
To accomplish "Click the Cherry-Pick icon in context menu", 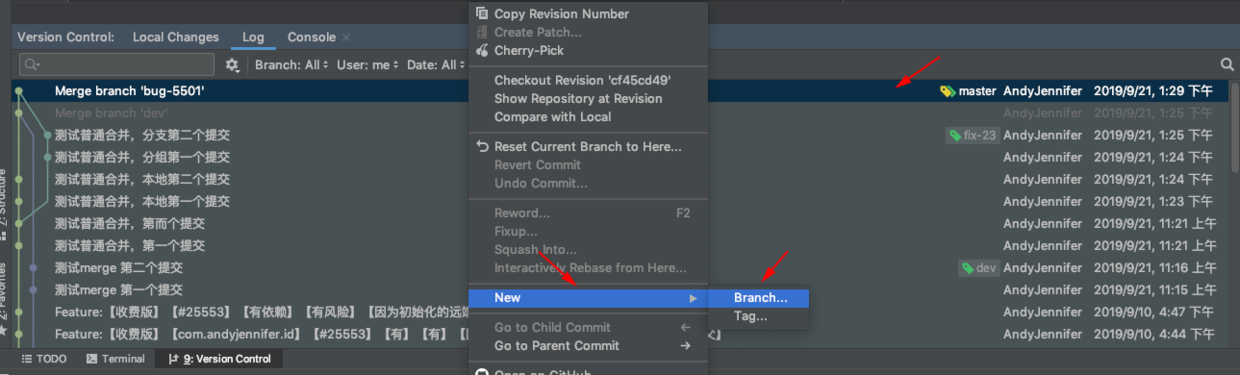I will (x=483, y=50).
